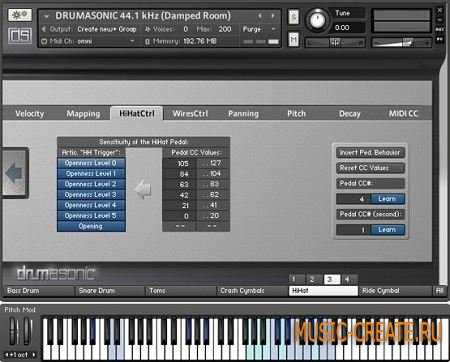The height and width of the screenshot is (362, 450).
Task: Select the HiHat section
Action: pyautogui.click(x=323, y=291)
